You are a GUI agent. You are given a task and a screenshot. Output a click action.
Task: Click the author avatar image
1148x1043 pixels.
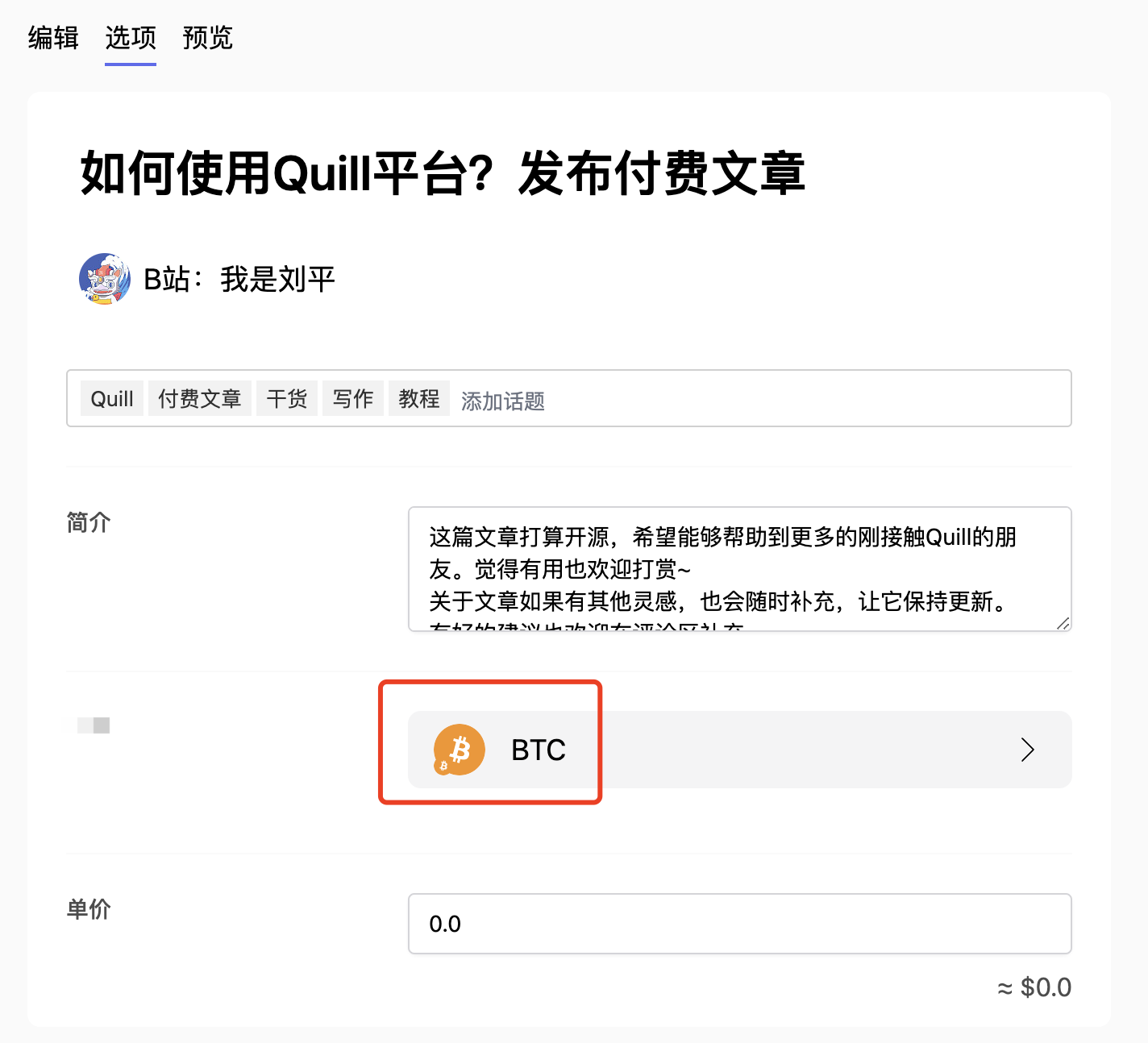pyautogui.click(x=105, y=279)
